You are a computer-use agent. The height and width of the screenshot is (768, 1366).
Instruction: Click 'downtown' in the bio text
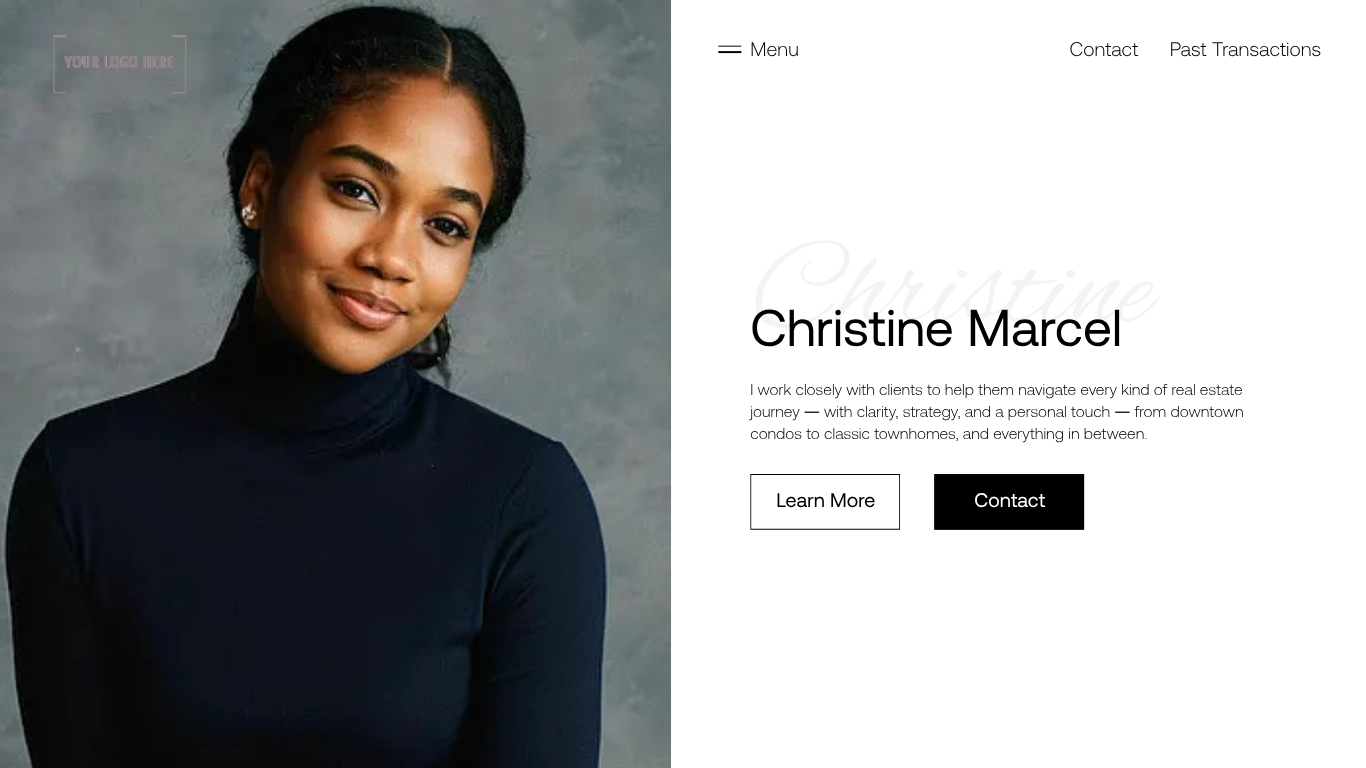(1207, 412)
